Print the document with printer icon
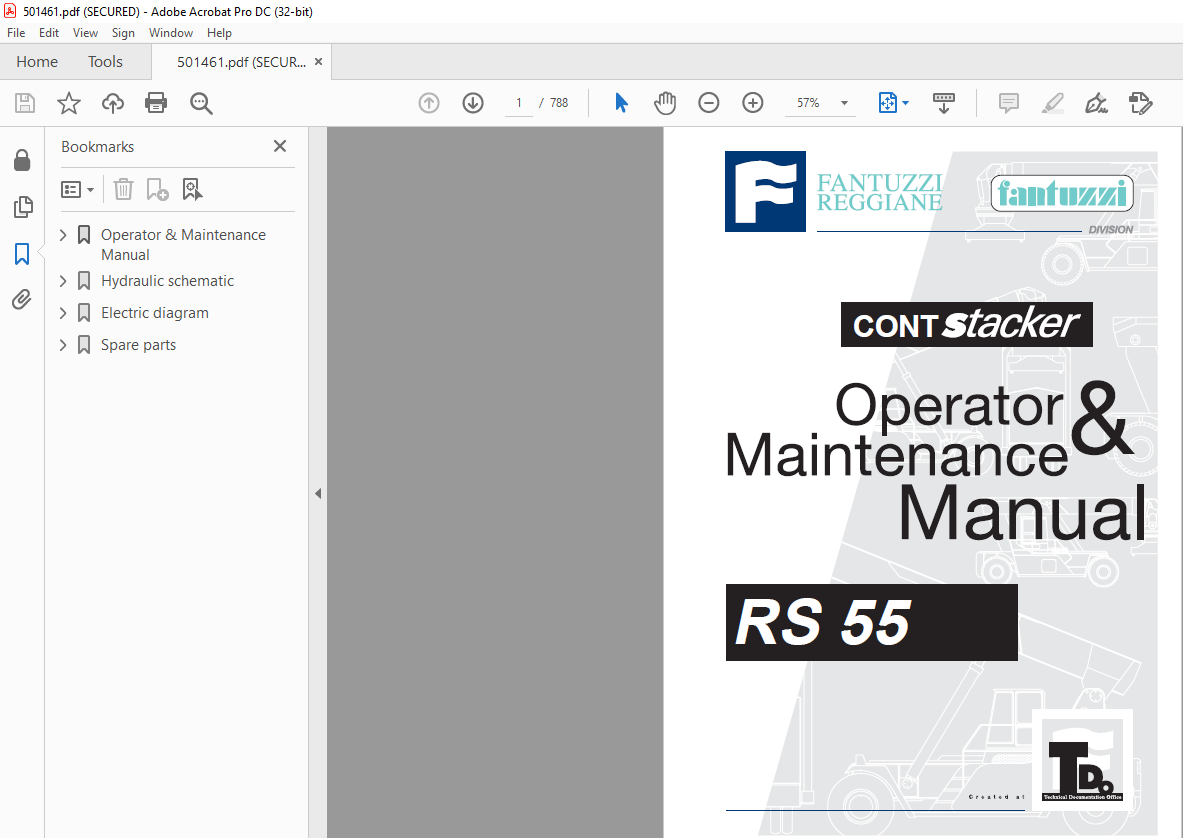Image resolution: width=1183 pixels, height=838 pixels. (156, 103)
